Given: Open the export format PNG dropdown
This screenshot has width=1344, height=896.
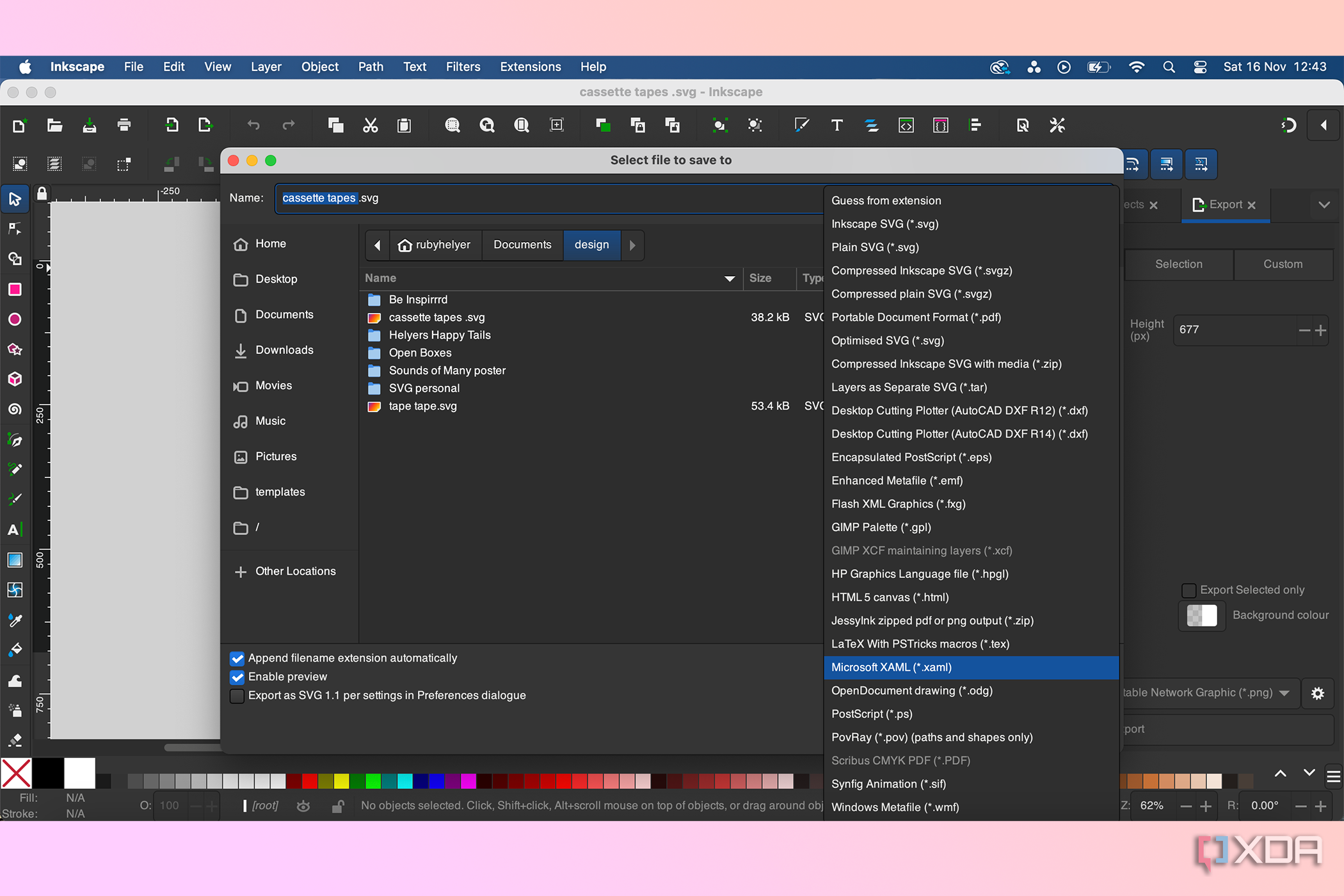Looking at the screenshot, I should click(x=1212, y=693).
